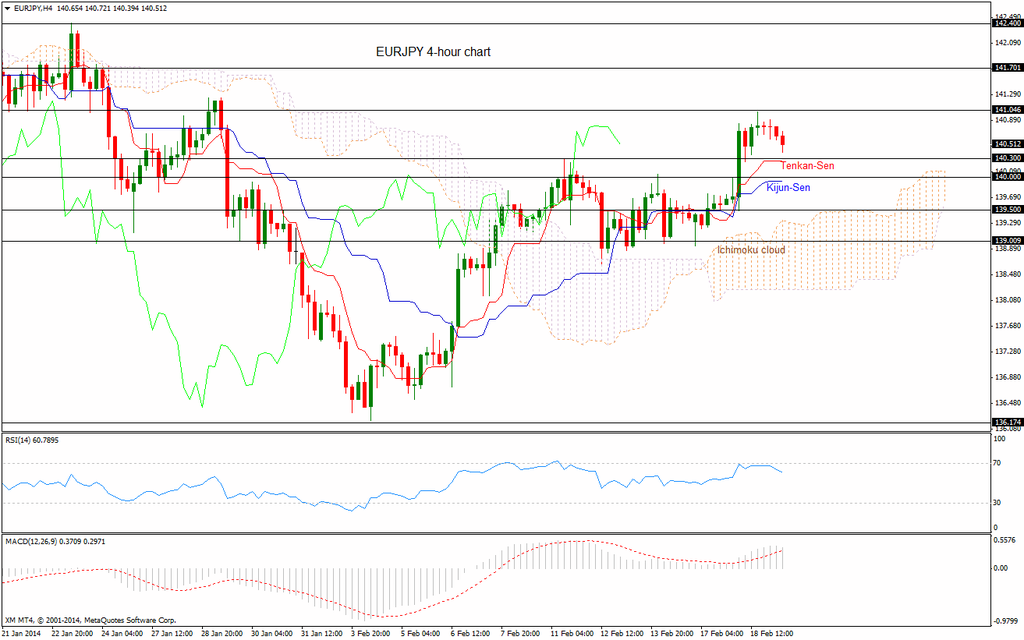The width and height of the screenshot is (1024, 640).
Task: Select the 136.174 support price label
Action: pos(1007,423)
